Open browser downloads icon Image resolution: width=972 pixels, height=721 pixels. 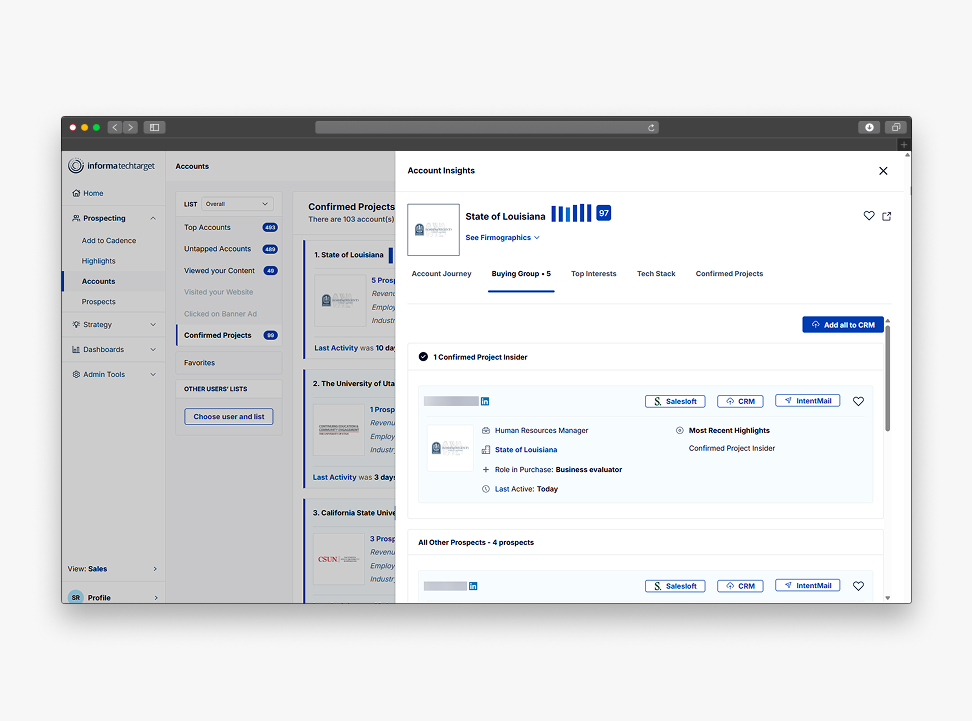[x=869, y=128]
